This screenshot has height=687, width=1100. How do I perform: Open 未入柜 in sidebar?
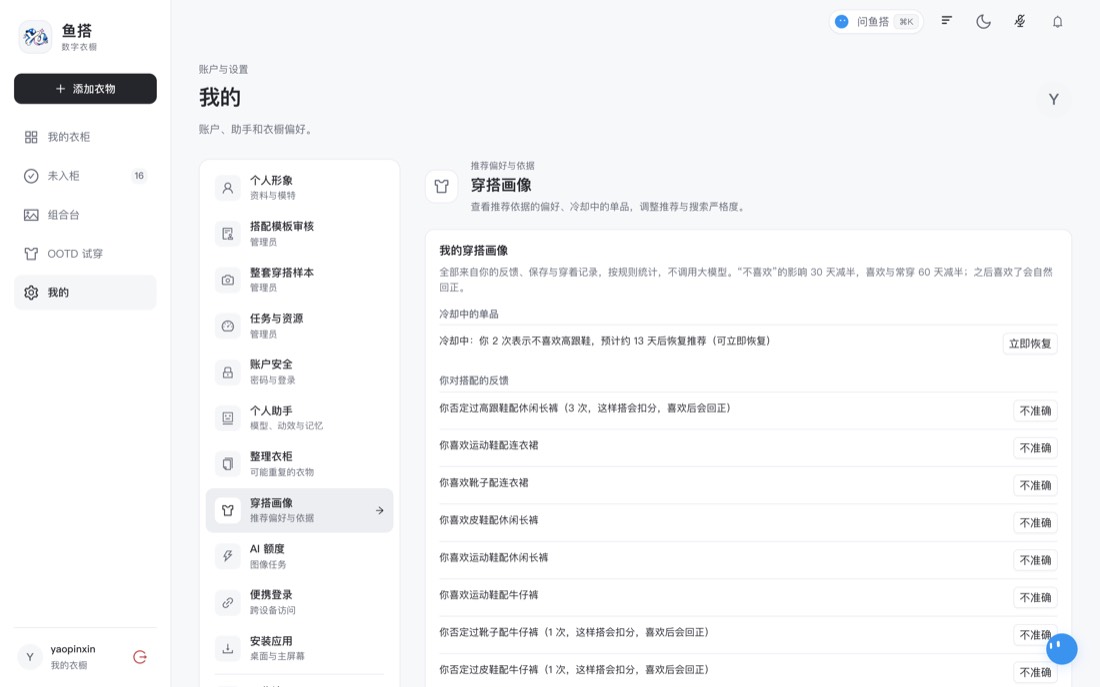(86, 176)
